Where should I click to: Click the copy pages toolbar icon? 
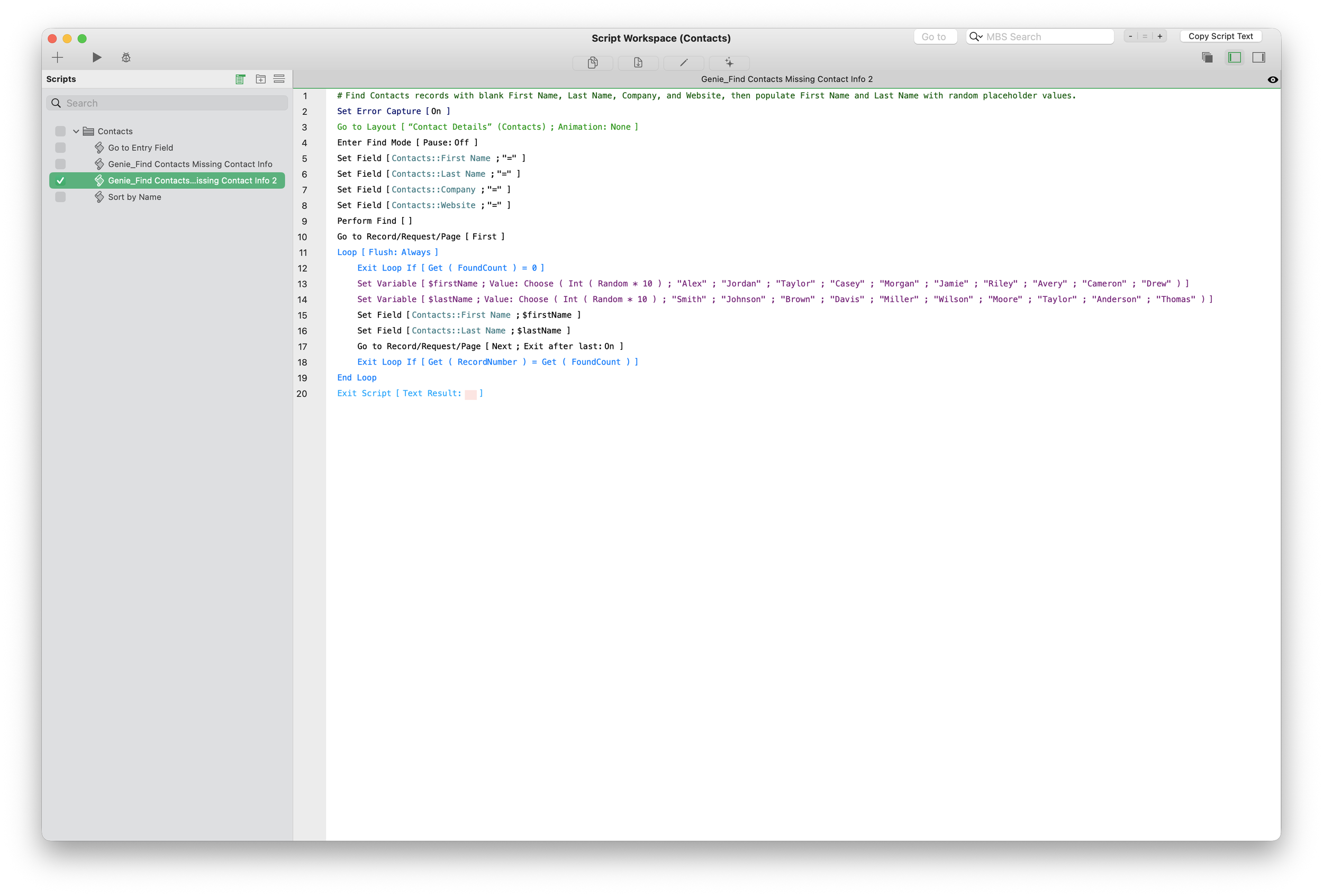pos(593,62)
